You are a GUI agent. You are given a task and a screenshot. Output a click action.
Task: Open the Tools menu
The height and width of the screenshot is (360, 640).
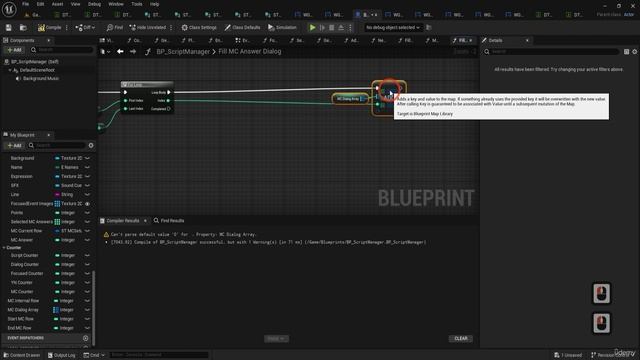click(137, 4)
